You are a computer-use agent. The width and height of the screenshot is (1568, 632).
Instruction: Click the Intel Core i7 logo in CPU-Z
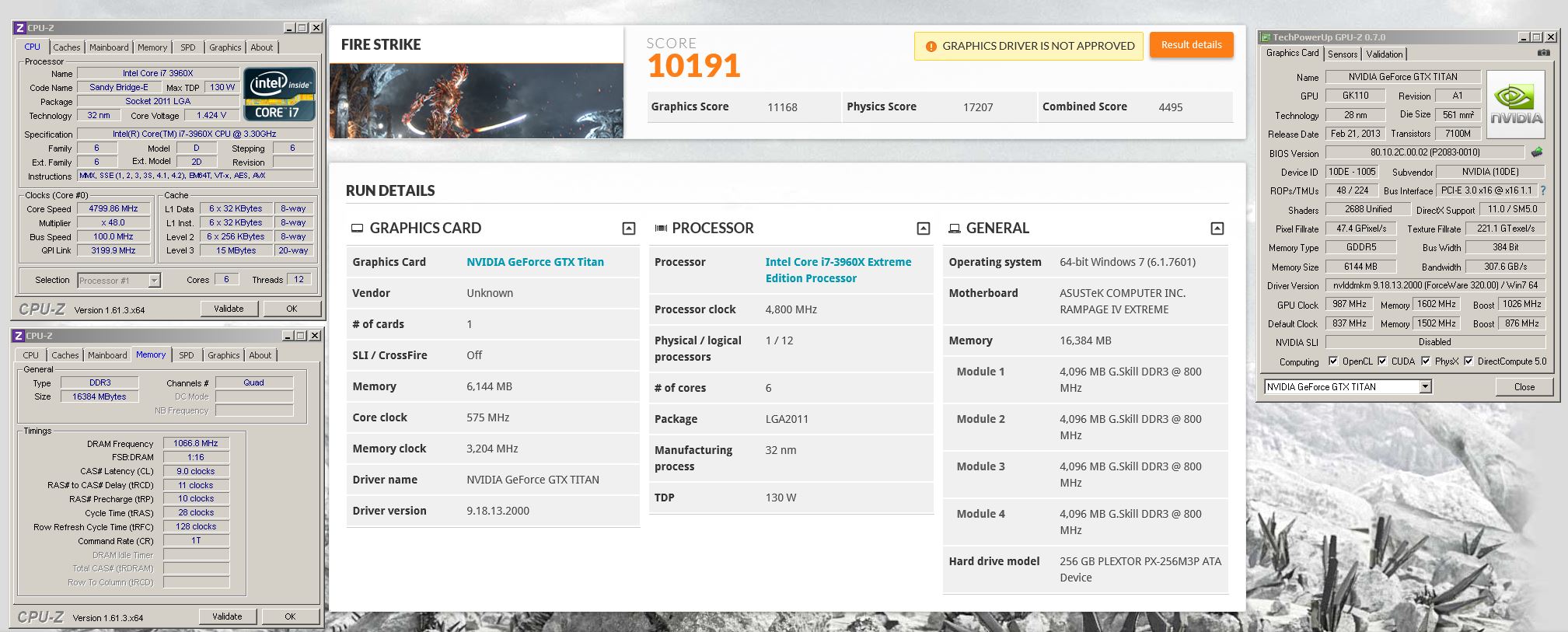[279, 94]
